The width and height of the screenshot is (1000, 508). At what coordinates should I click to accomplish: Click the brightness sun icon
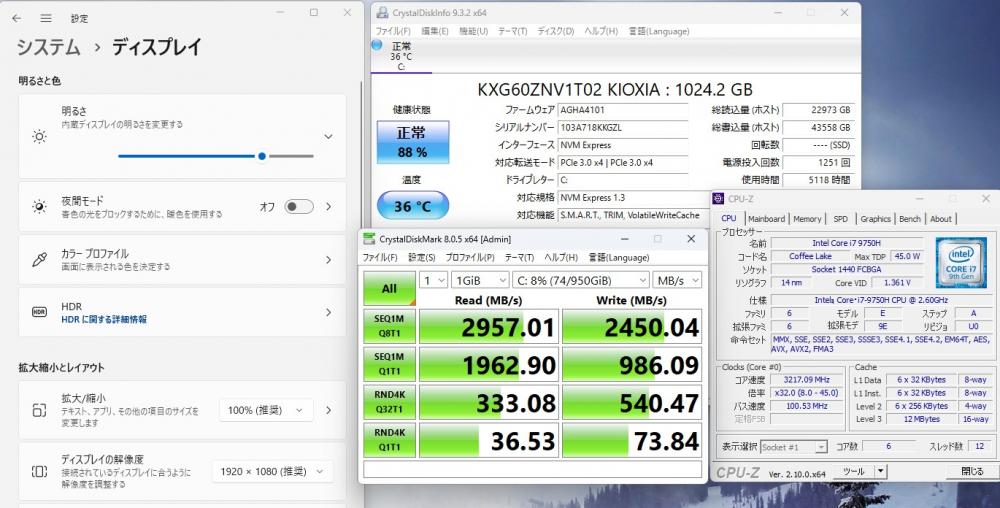[x=40, y=136]
